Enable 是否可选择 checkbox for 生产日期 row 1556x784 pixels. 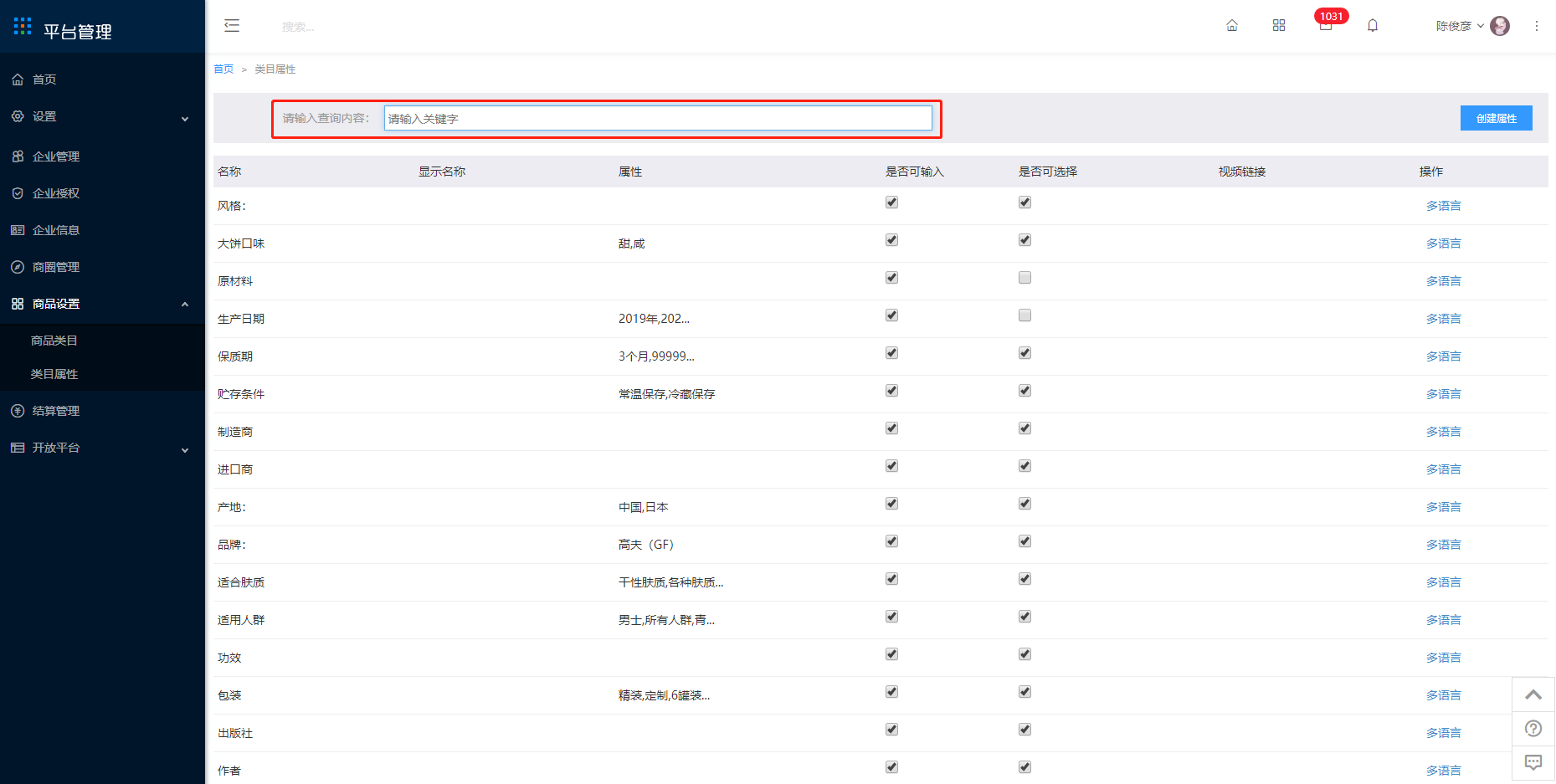click(x=1024, y=315)
